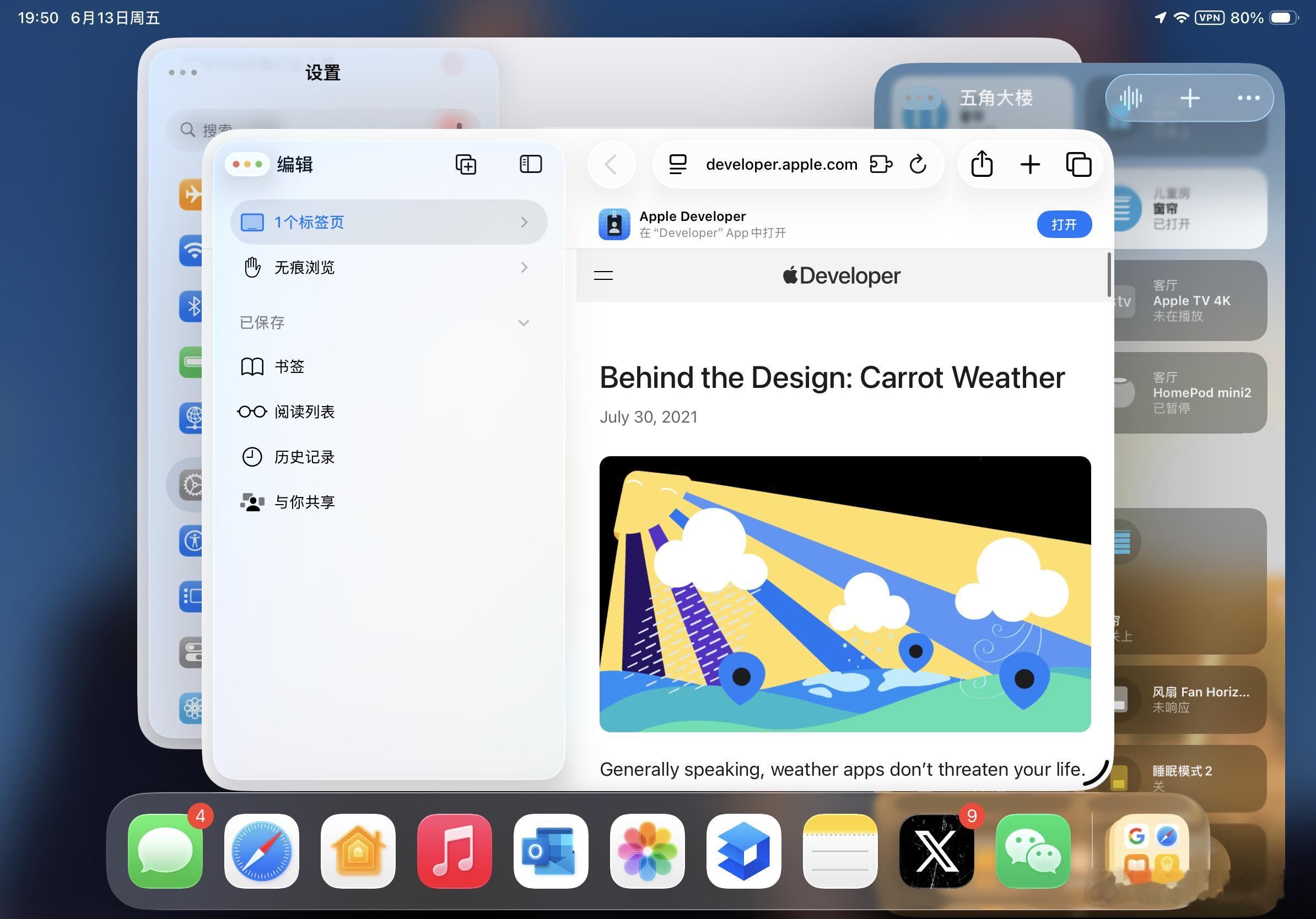Launch WeChat from the dock

(x=1033, y=851)
